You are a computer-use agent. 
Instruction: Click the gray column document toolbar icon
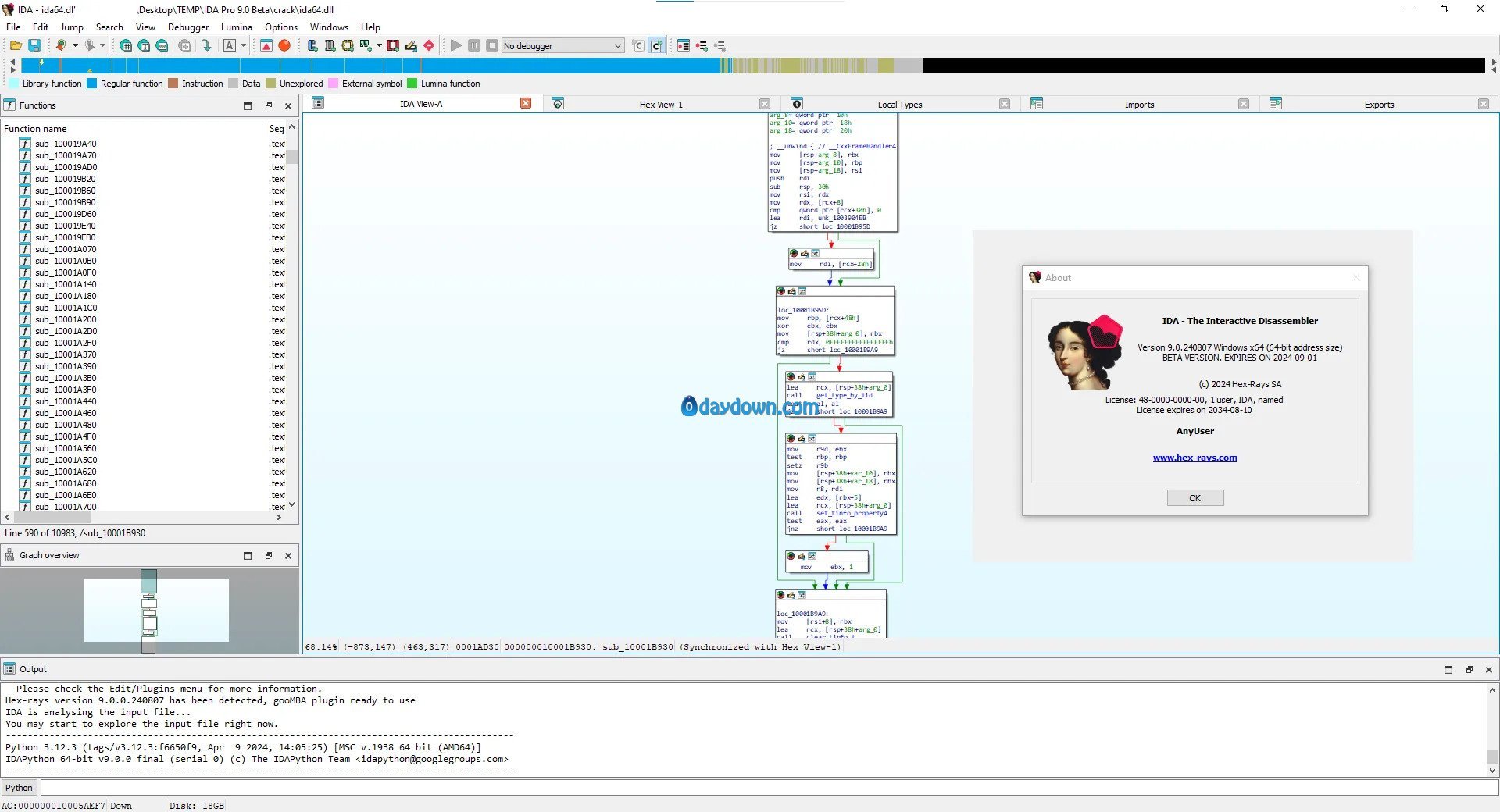pos(330,46)
